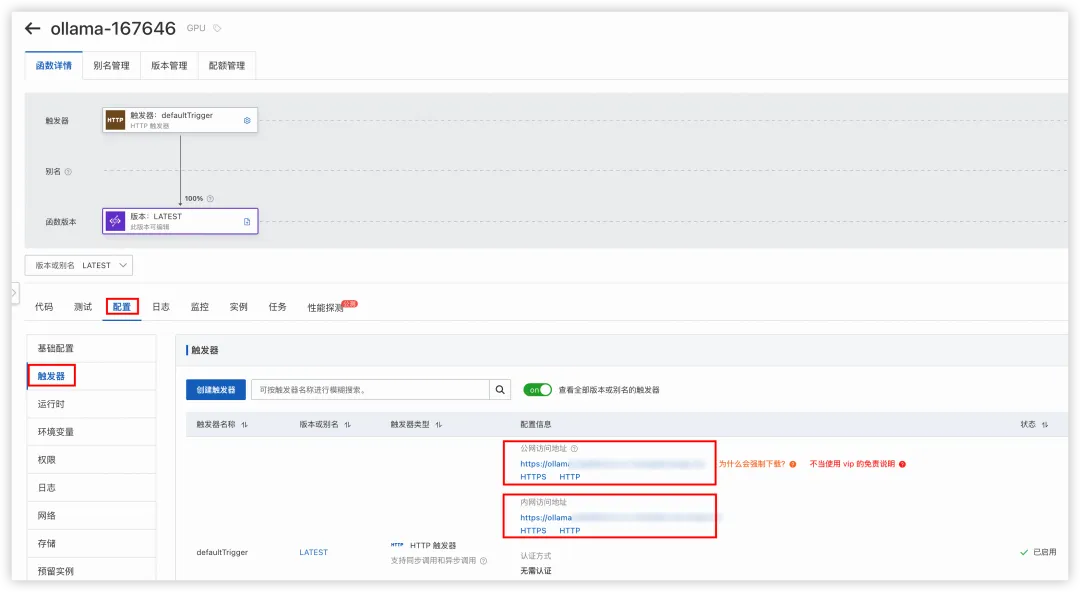Screen dimensions: 1080x592
Task: Open the 任务 tab
Action: tap(278, 307)
